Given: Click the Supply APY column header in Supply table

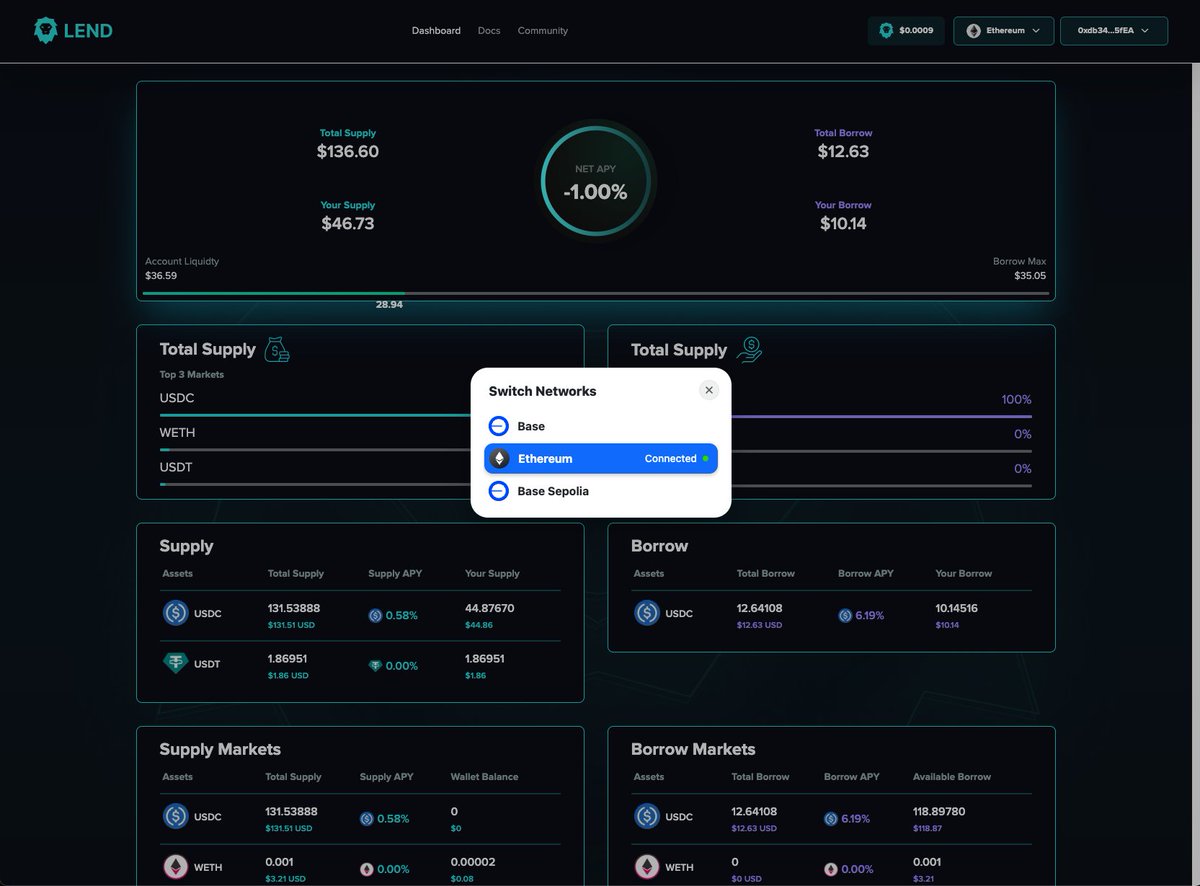Looking at the screenshot, I should point(395,574).
